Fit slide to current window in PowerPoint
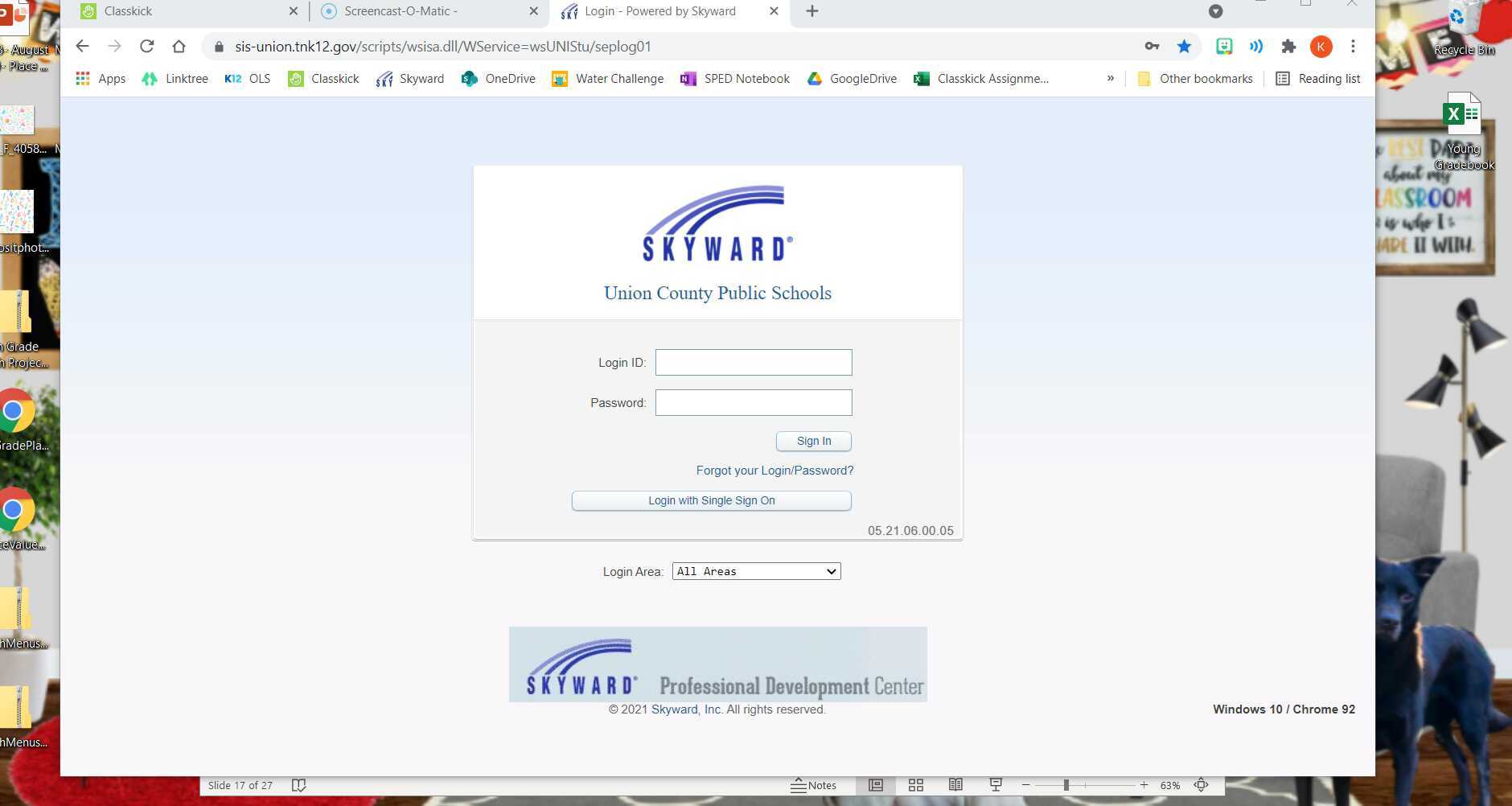 coord(1201,785)
